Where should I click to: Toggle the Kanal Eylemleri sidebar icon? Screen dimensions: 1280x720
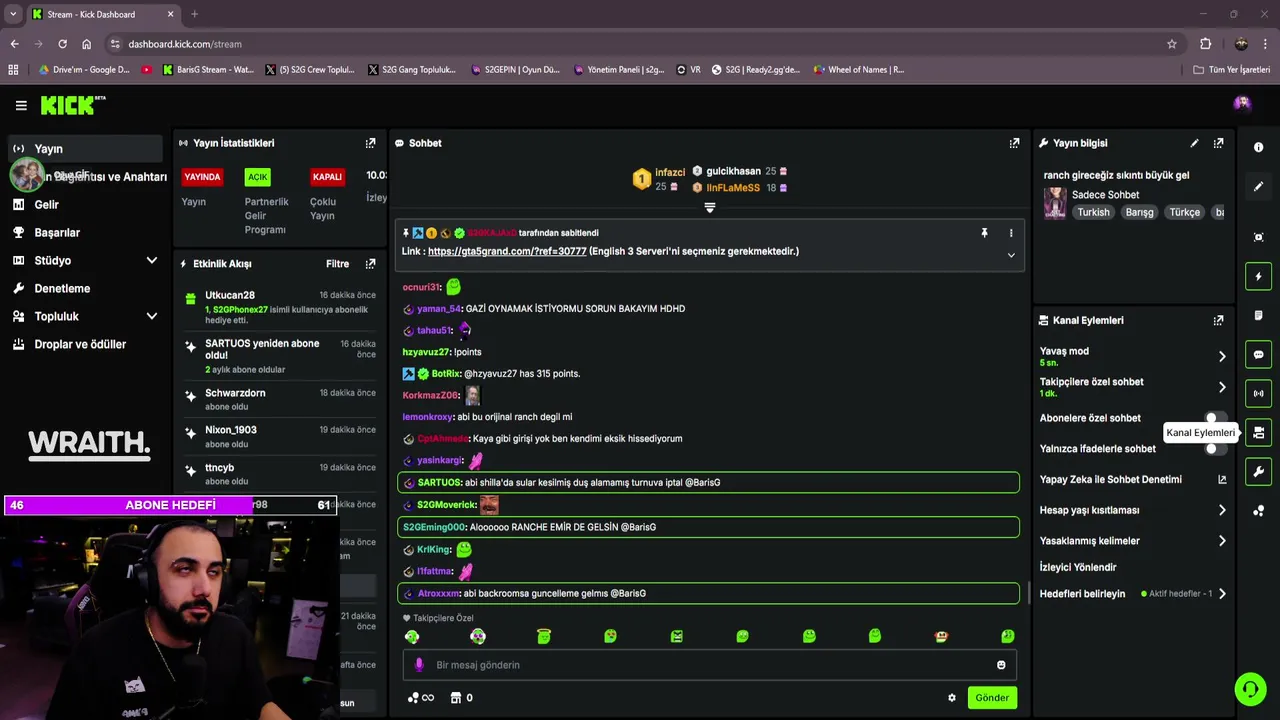(1258, 433)
